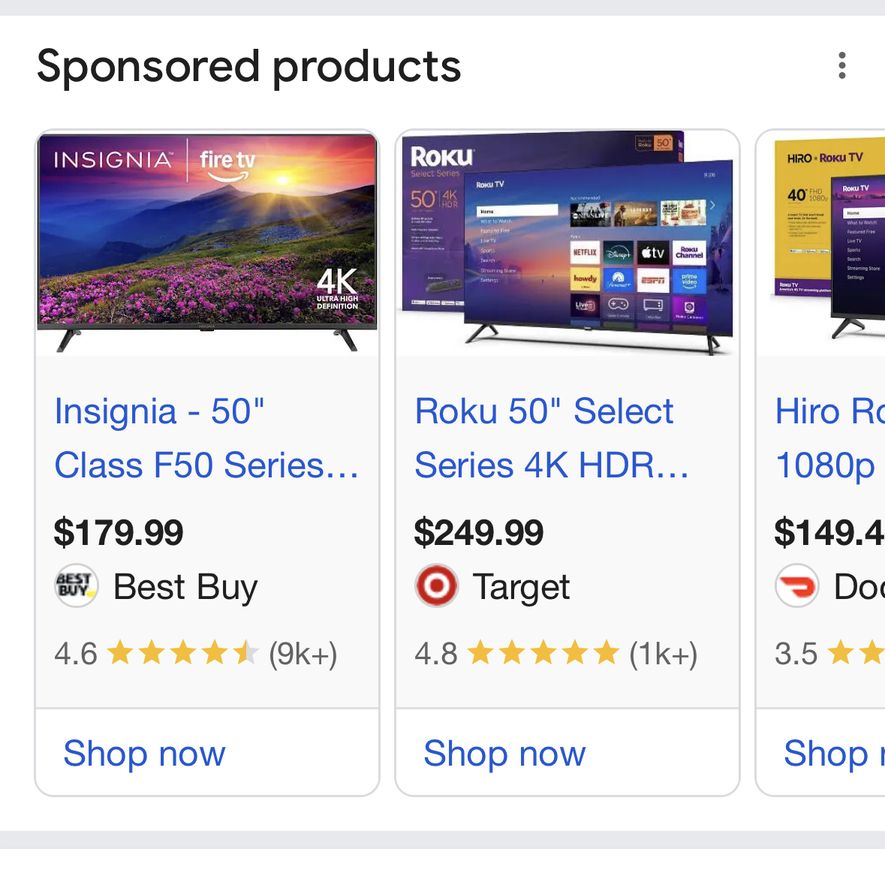Click the Best Buy store logo
The width and height of the screenshot is (885, 885).
[x=76, y=587]
